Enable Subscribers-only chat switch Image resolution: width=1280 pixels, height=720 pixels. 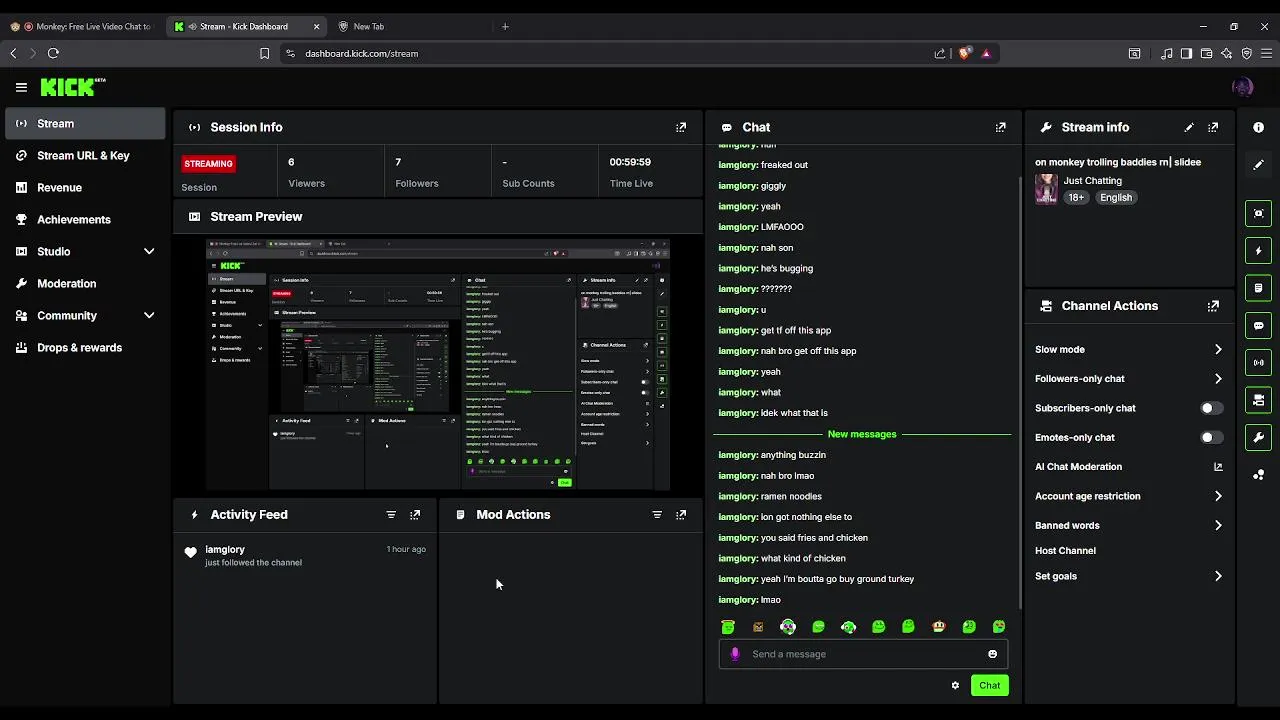1211,408
